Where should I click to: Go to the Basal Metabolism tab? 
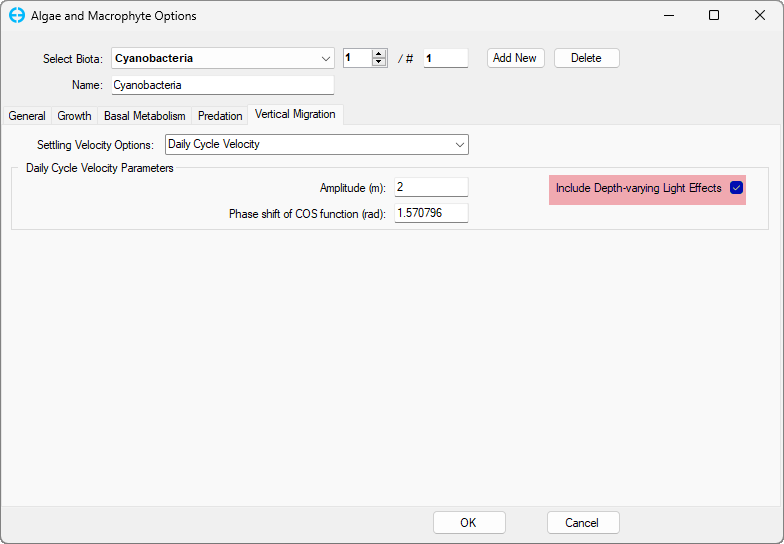[145, 116]
